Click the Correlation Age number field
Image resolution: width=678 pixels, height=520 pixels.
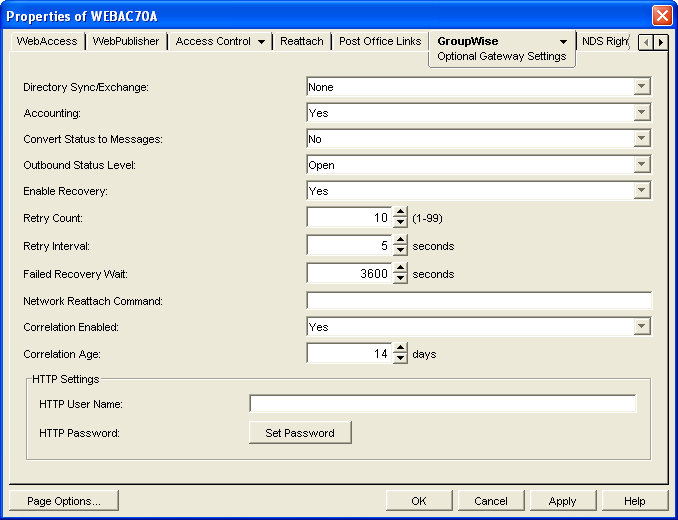(x=349, y=354)
